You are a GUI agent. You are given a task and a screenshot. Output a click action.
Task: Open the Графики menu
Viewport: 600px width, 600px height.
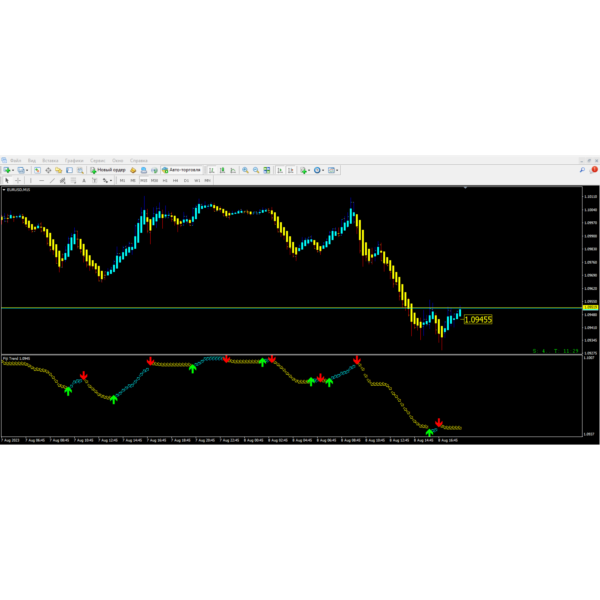point(74,161)
